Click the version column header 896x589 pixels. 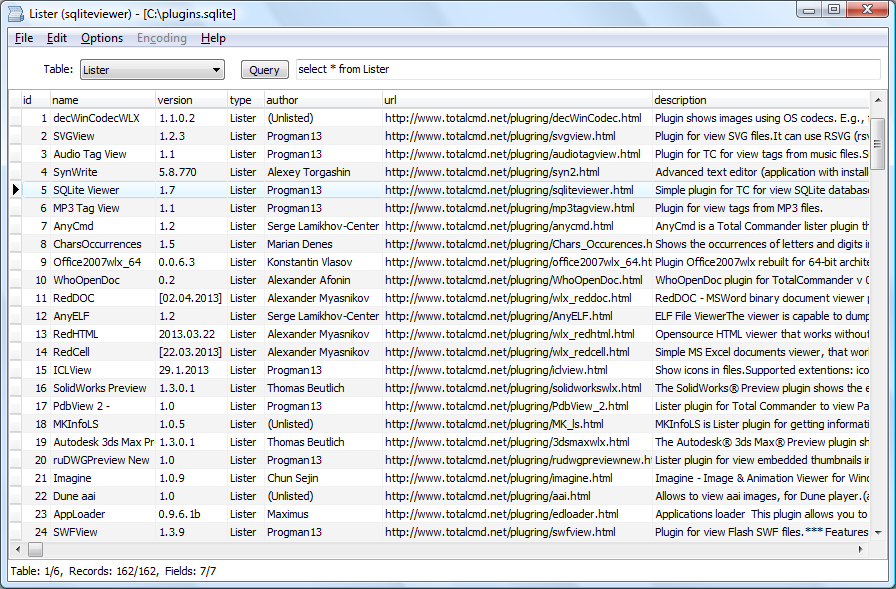191,100
